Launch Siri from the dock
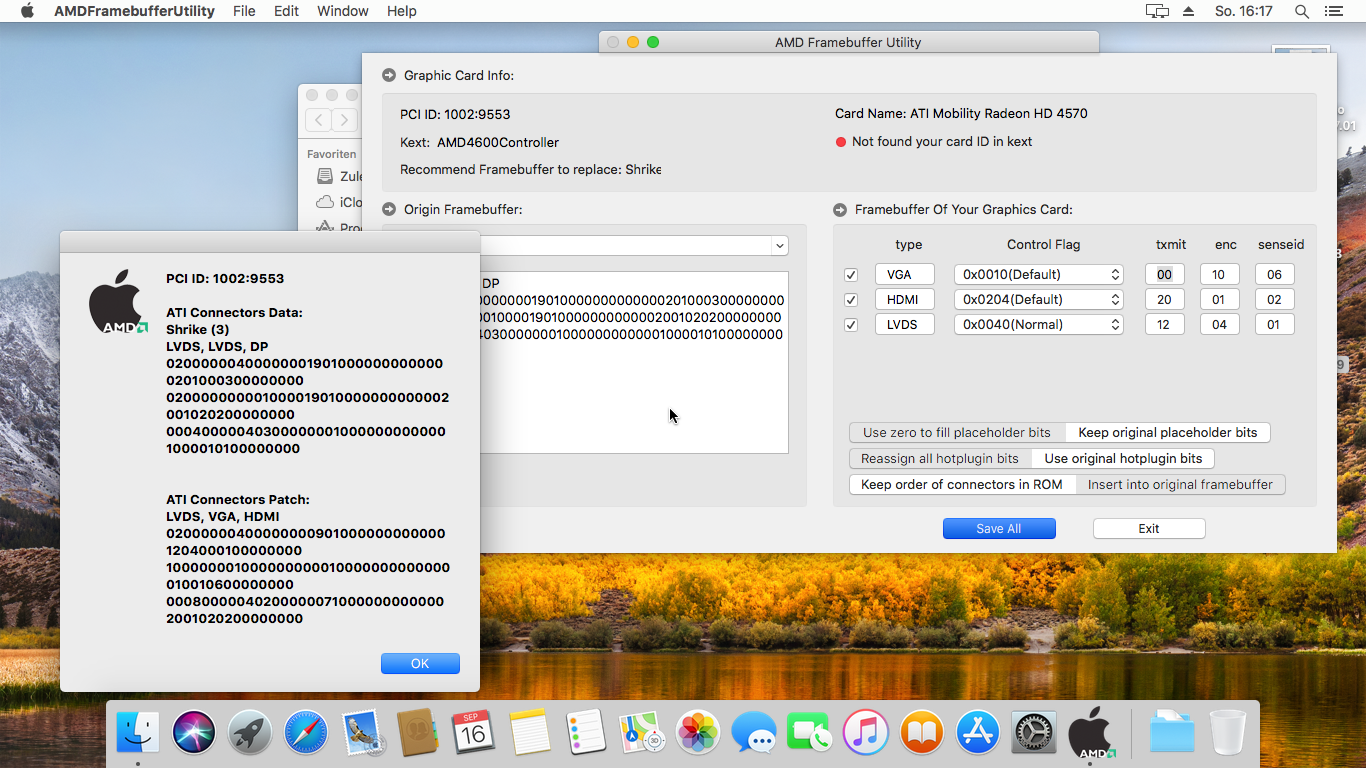 (x=194, y=732)
